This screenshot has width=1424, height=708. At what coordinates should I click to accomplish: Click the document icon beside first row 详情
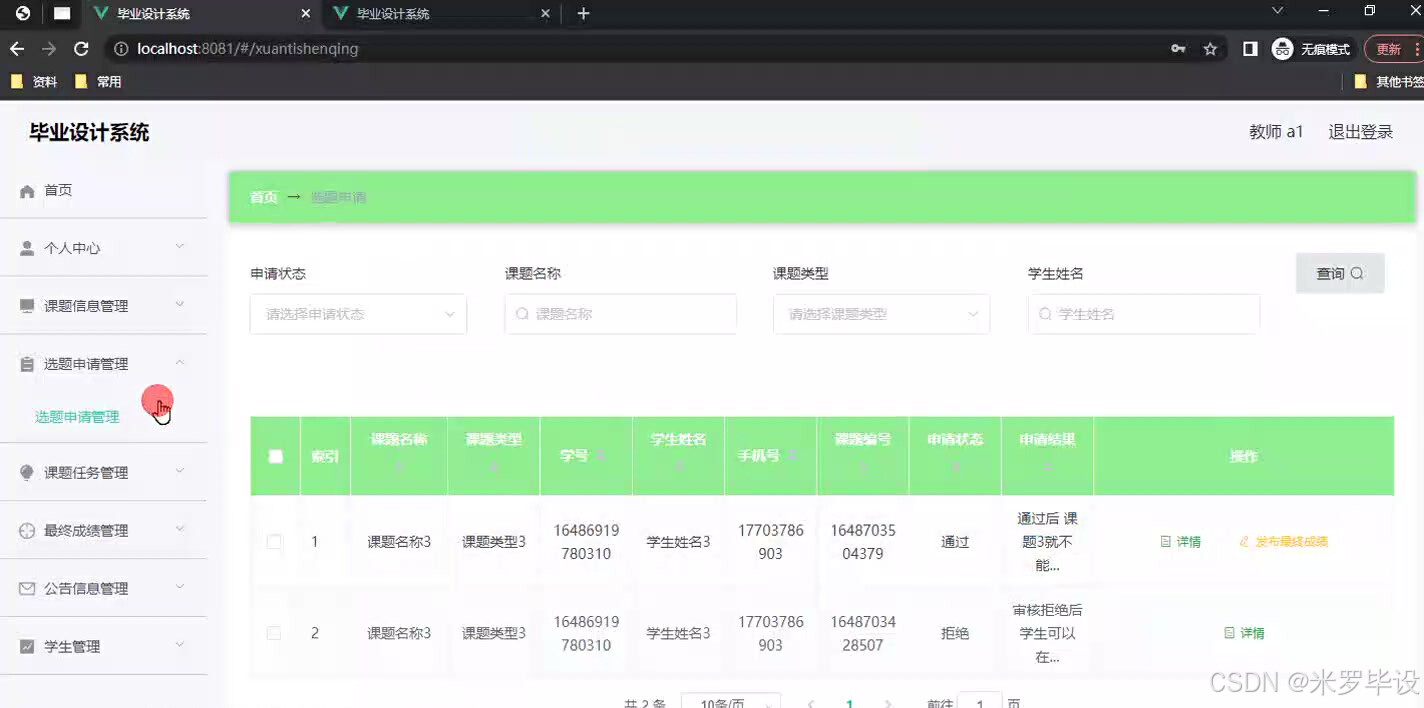click(x=1164, y=541)
